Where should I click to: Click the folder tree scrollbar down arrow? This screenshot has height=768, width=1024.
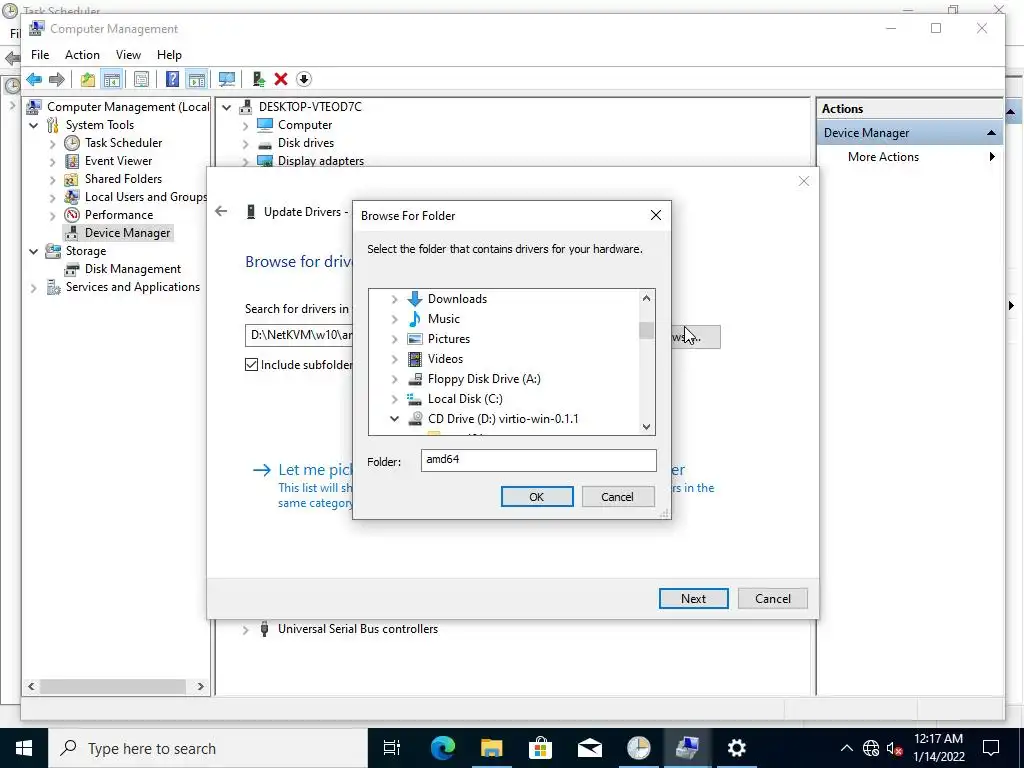coord(647,427)
